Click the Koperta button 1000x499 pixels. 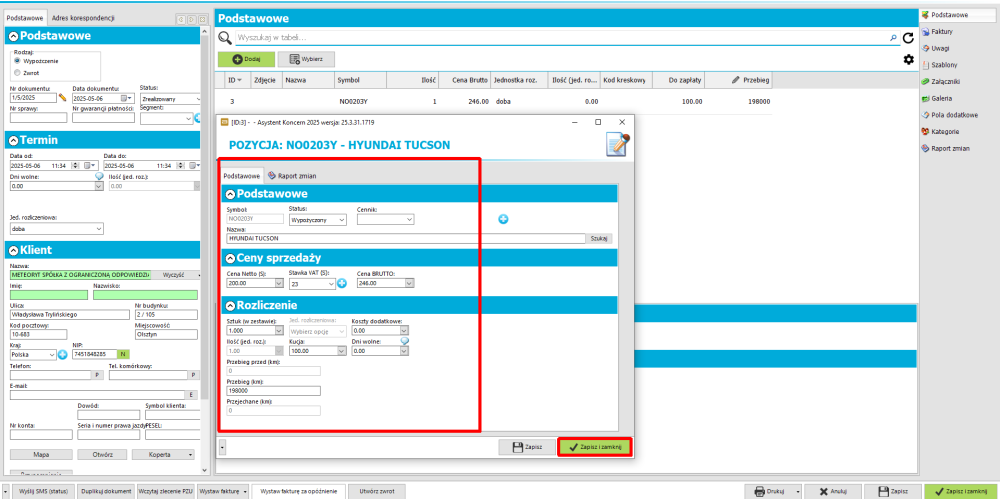tap(159, 454)
